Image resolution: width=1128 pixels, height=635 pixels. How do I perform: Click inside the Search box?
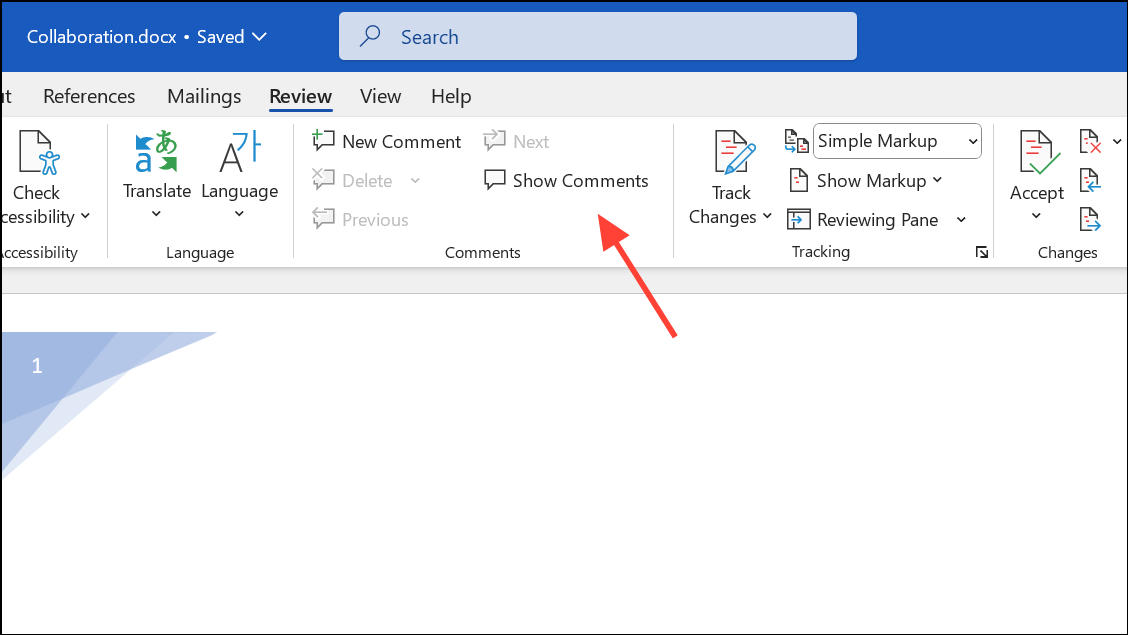click(597, 35)
